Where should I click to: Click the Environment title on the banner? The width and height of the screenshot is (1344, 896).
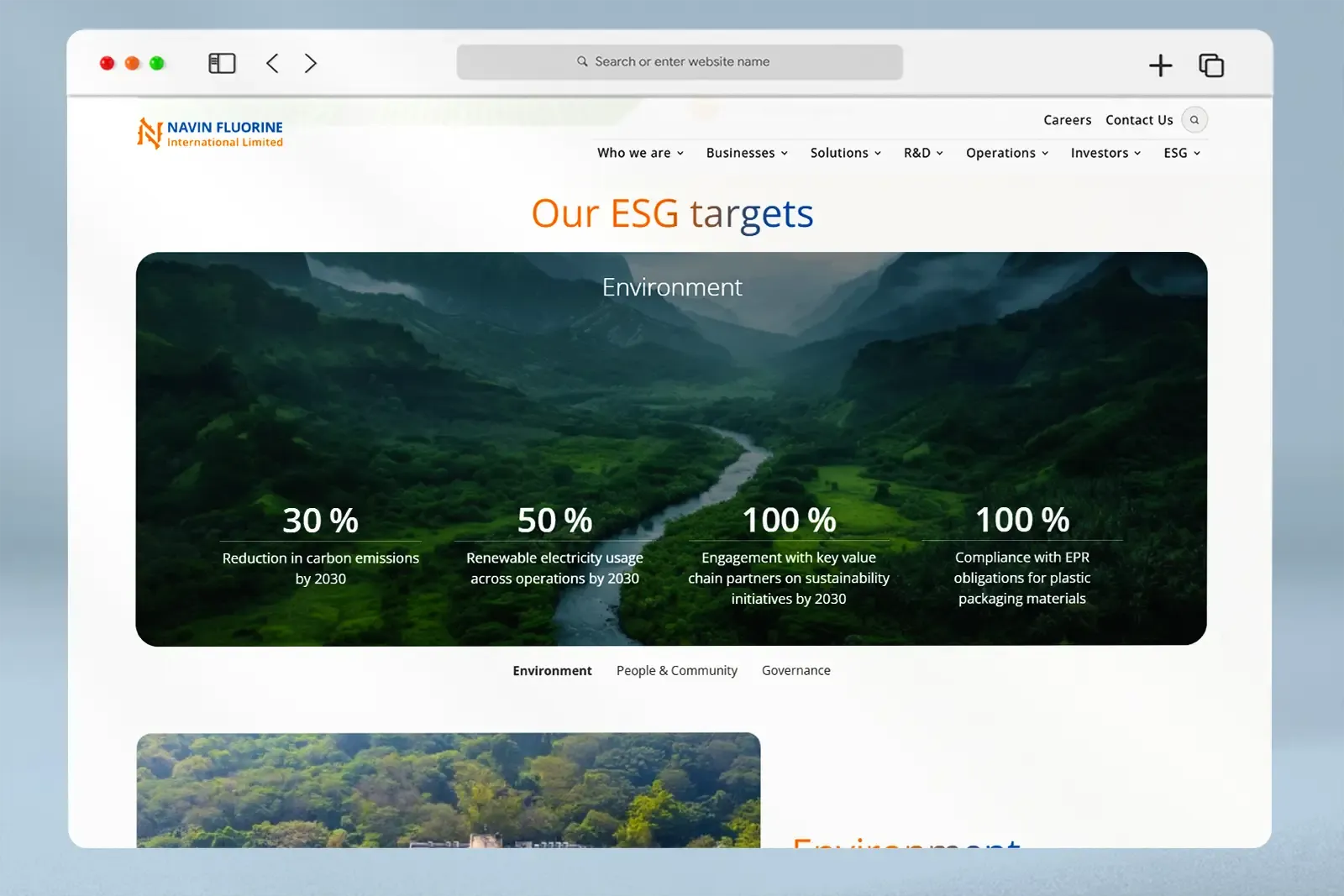point(672,287)
